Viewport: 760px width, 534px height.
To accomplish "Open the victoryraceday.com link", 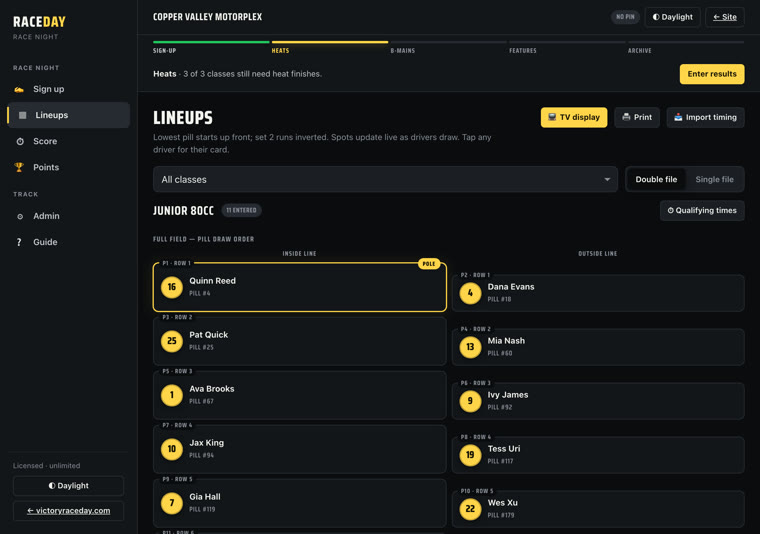I will pos(68,511).
